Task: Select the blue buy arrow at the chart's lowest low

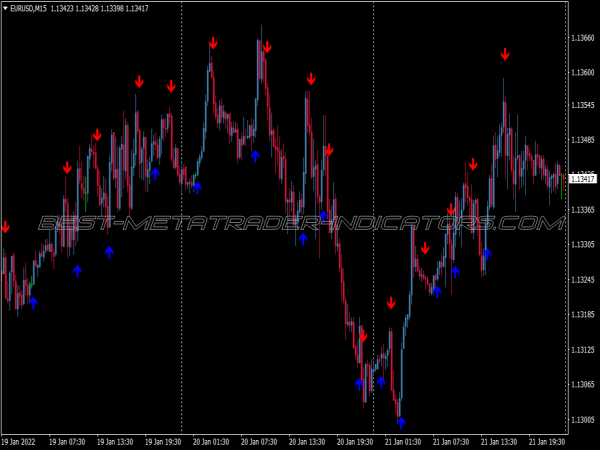Action: point(401,423)
